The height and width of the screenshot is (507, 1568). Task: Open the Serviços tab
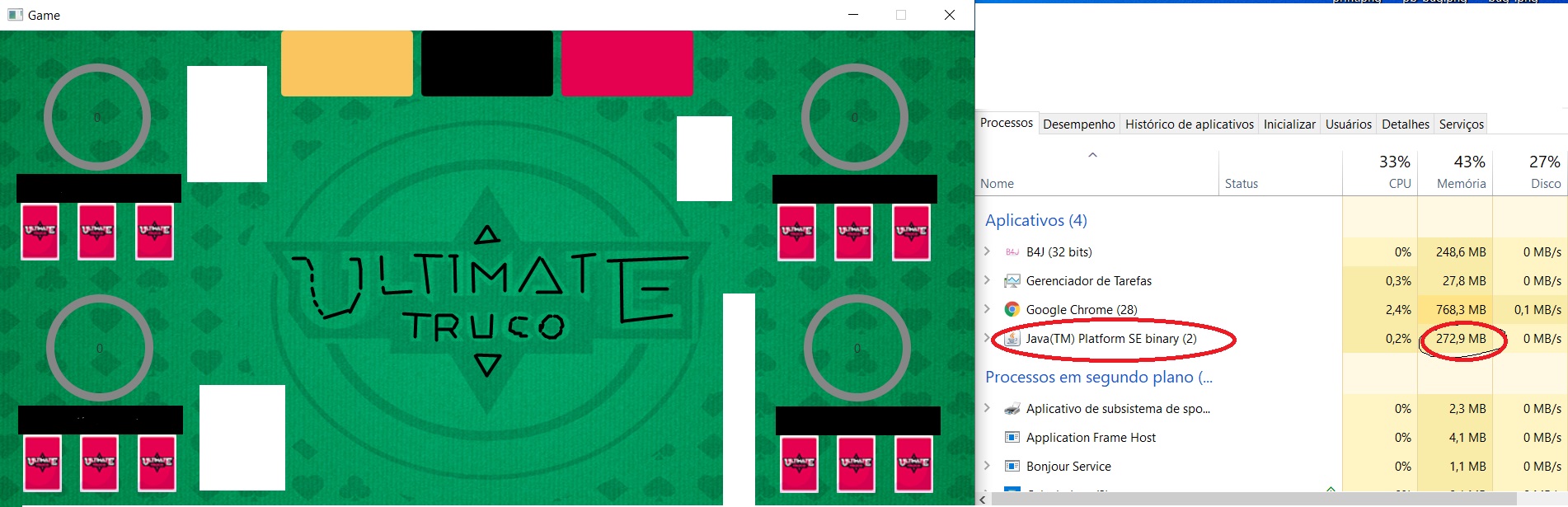click(1461, 124)
